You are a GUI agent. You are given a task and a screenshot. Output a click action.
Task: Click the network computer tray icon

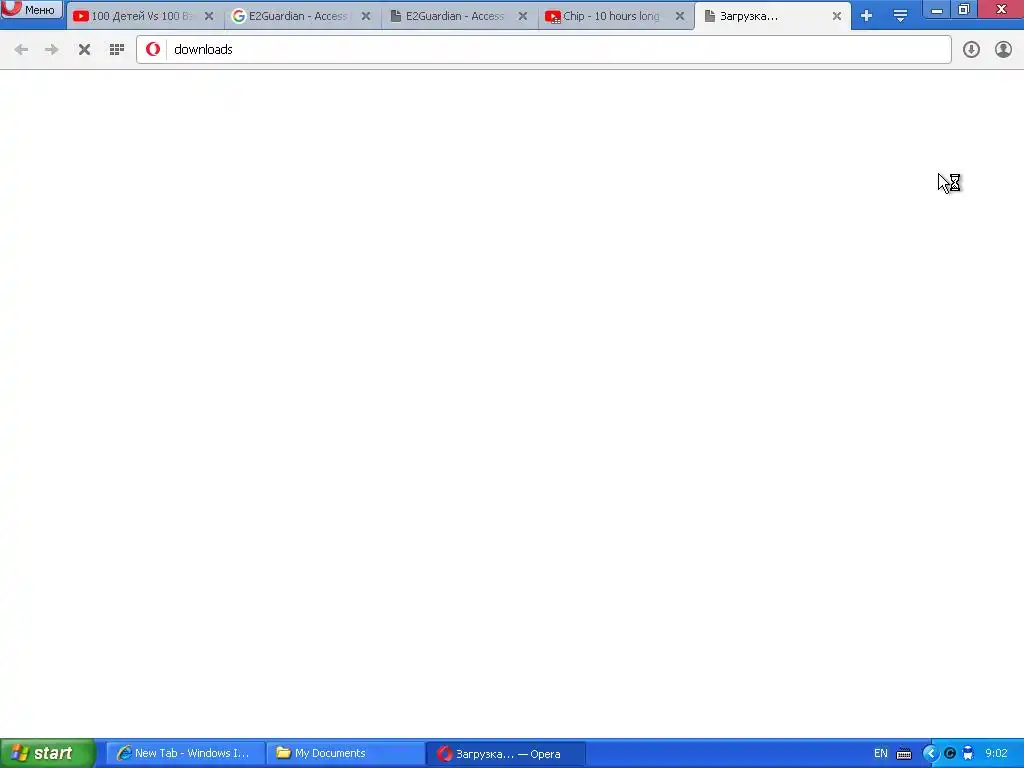[x=968, y=754]
